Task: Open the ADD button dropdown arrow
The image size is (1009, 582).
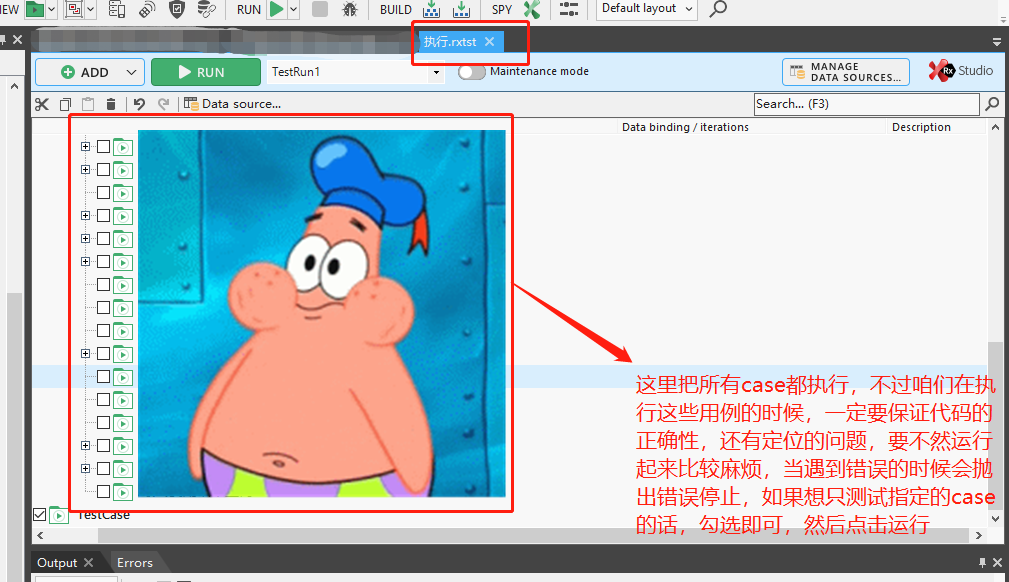Action: (x=131, y=72)
